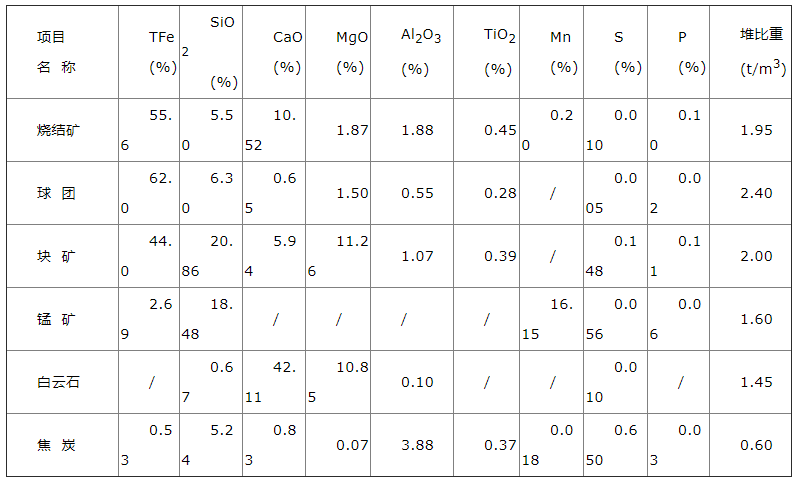Click the Mn (%) column header
Image resolution: width=802 pixels, height=484 pixels.
point(551,52)
